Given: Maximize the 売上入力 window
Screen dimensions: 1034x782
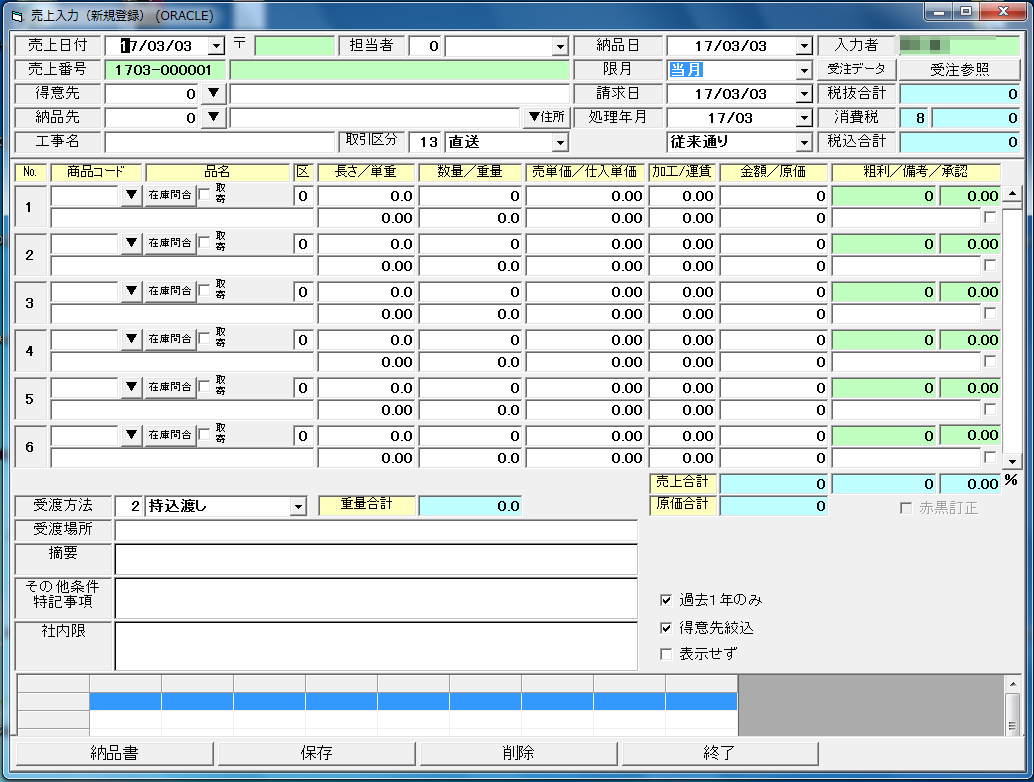Looking at the screenshot, I should (966, 12).
